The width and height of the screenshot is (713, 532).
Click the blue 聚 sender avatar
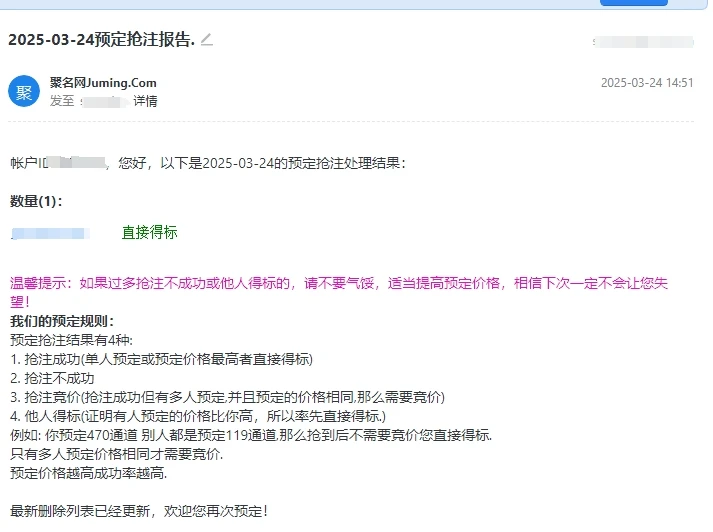point(24,91)
